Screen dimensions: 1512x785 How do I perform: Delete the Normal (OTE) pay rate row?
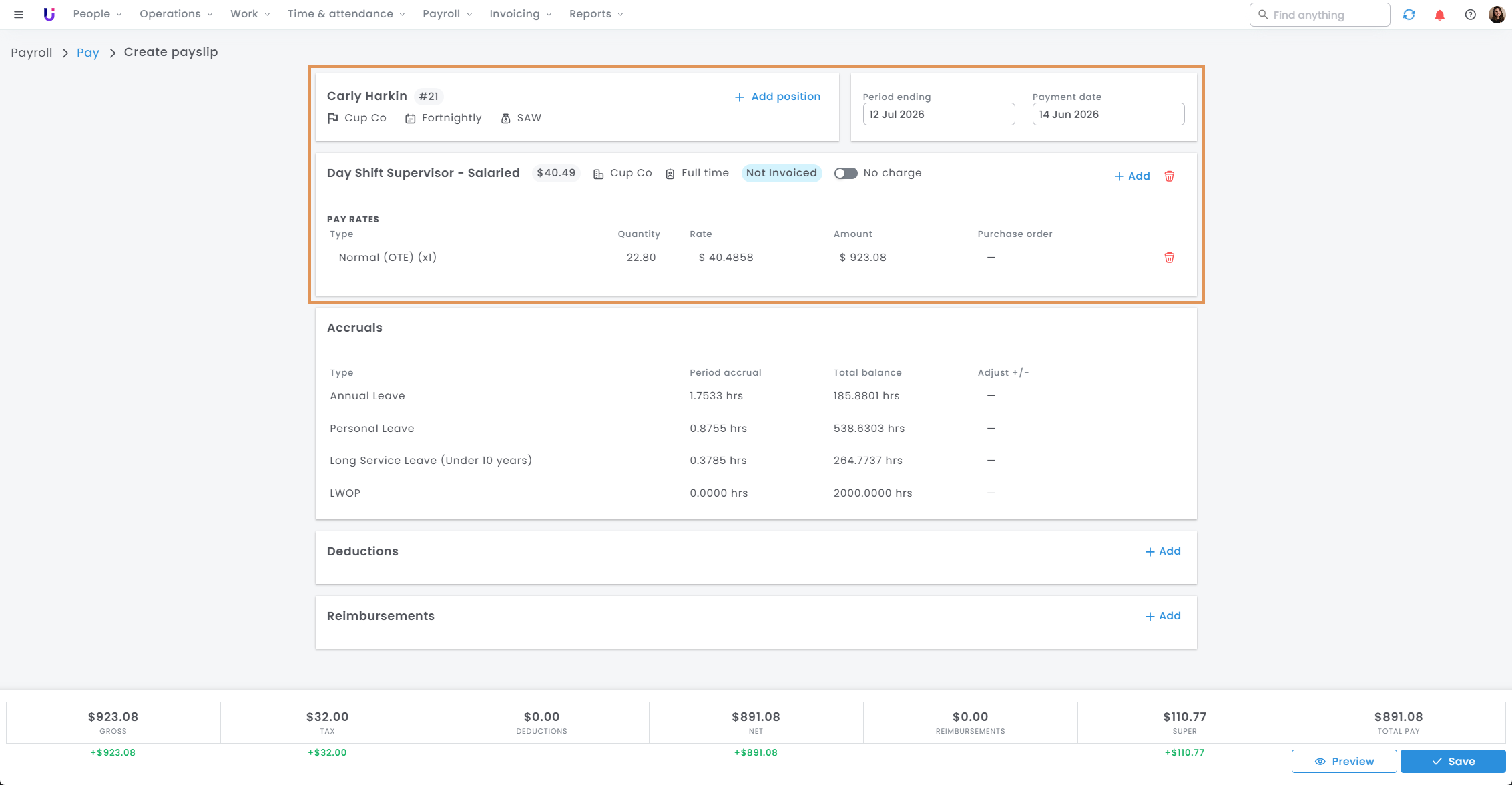[x=1169, y=258]
